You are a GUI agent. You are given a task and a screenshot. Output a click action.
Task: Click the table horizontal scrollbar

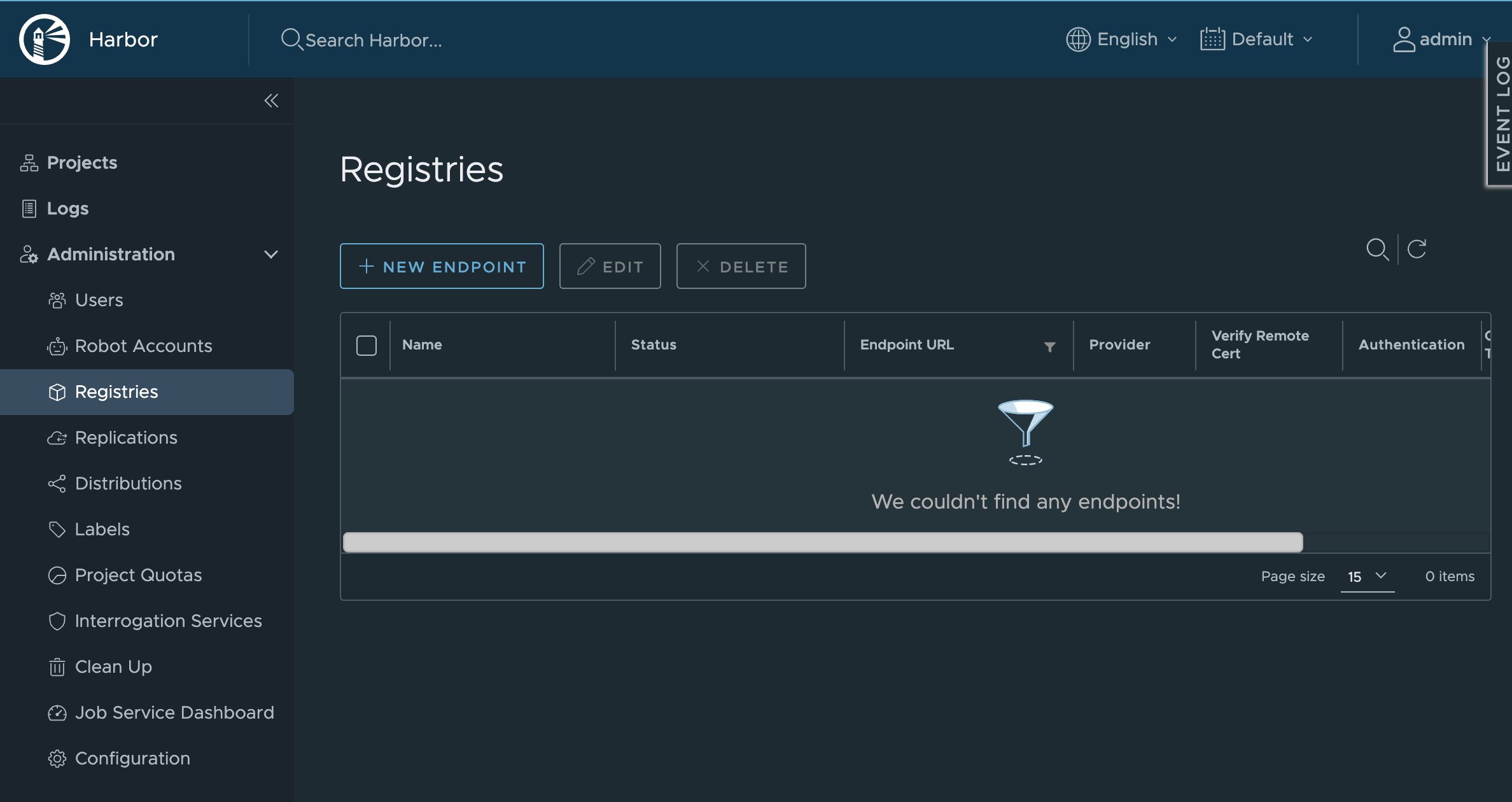[x=822, y=542]
